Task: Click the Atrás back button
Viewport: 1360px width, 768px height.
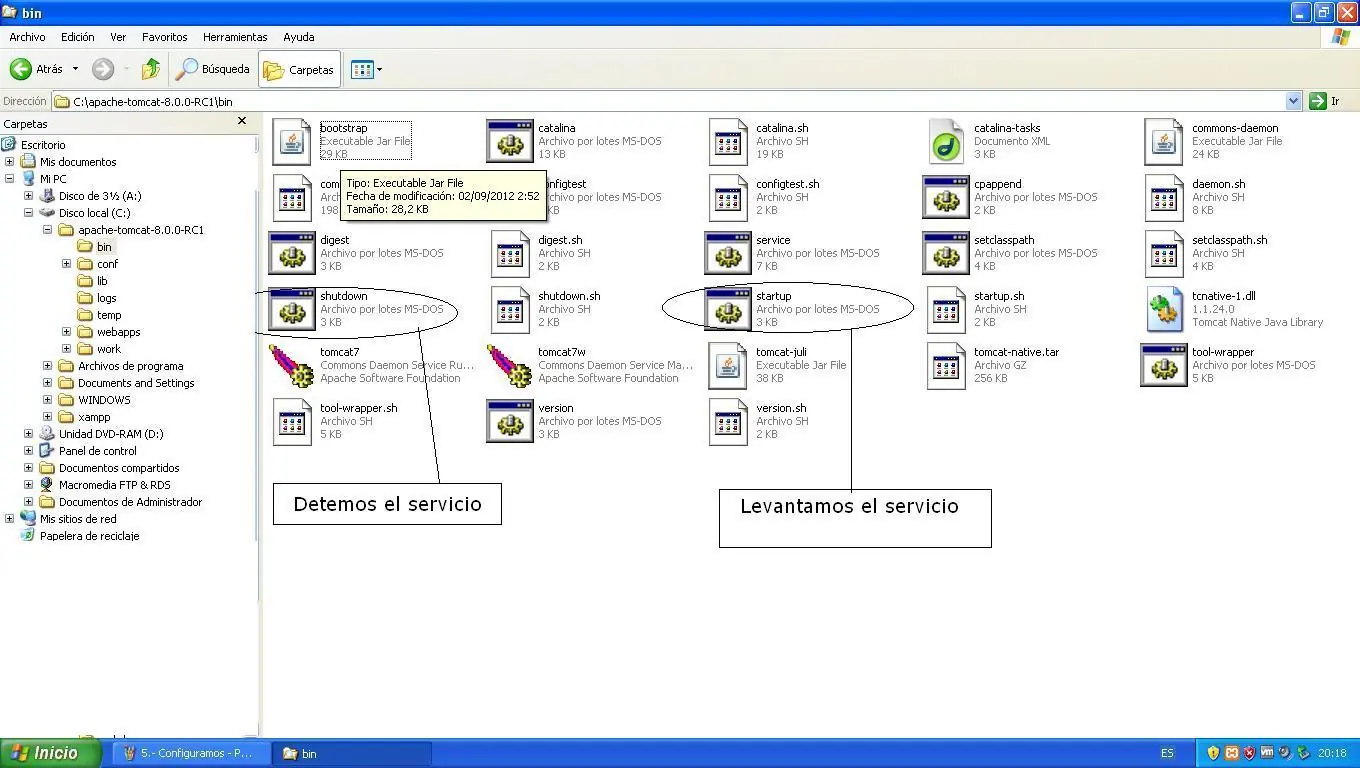Action: pyautogui.click(x=37, y=69)
